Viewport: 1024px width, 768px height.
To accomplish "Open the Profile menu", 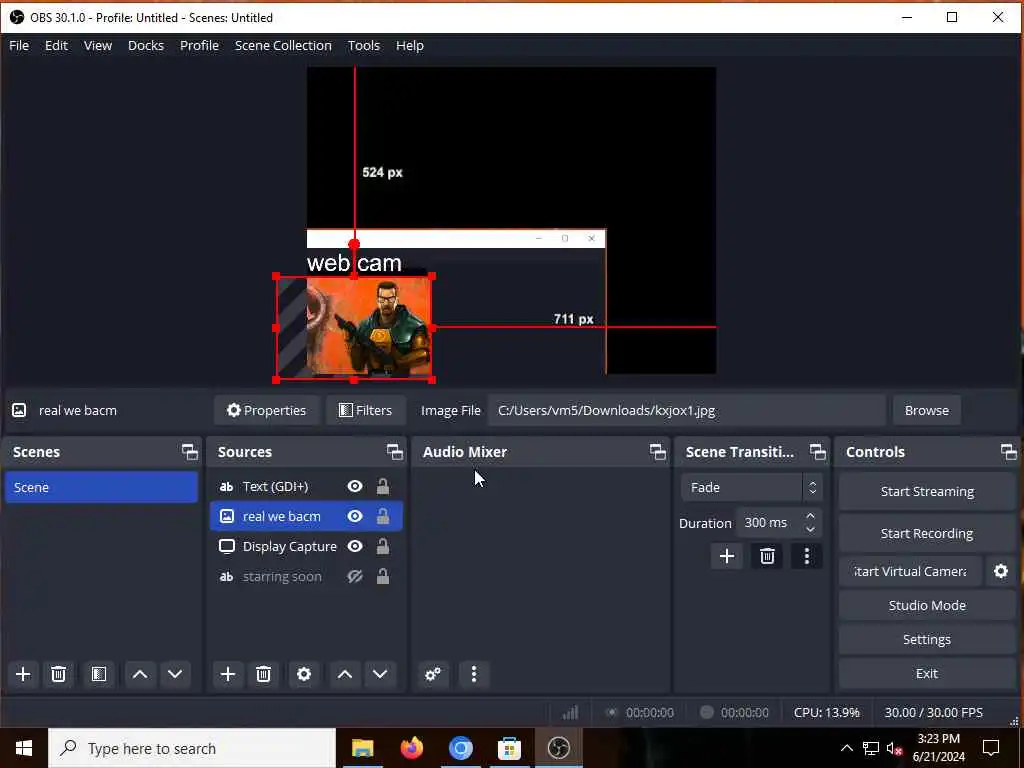I will (x=199, y=46).
